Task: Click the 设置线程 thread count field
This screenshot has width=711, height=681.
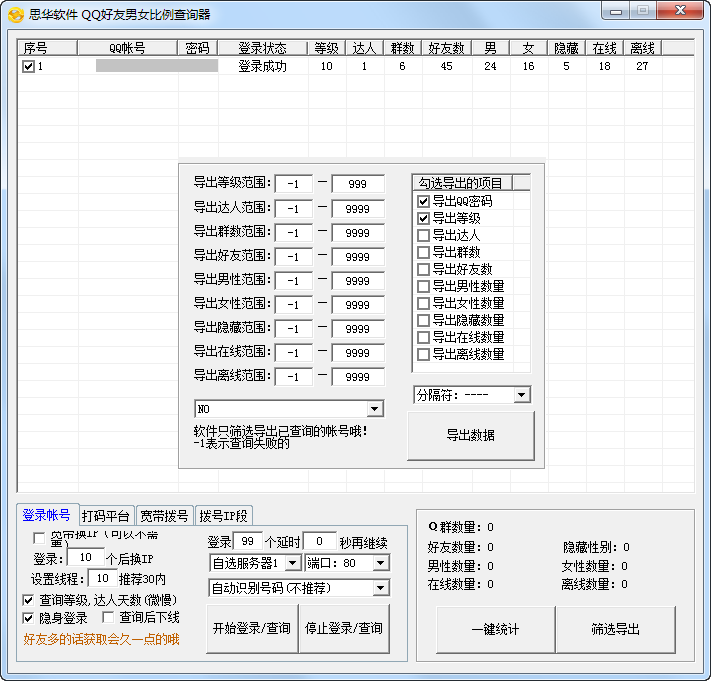Action: coord(101,578)
